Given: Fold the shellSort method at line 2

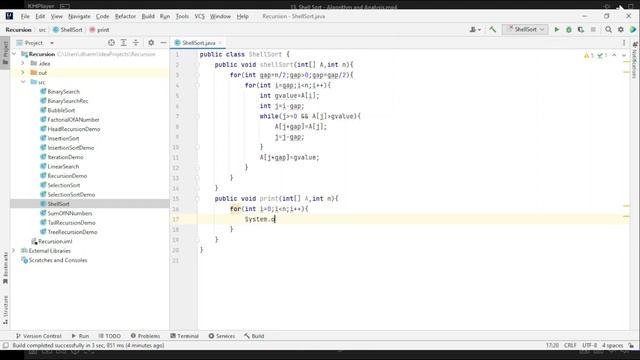Looking at the screenshot, I should tap(197, 64).
